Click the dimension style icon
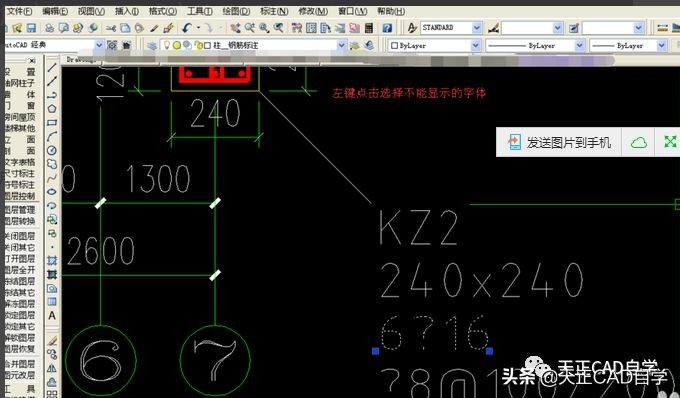This screenshot has height=398, width=680. [493, 28]
